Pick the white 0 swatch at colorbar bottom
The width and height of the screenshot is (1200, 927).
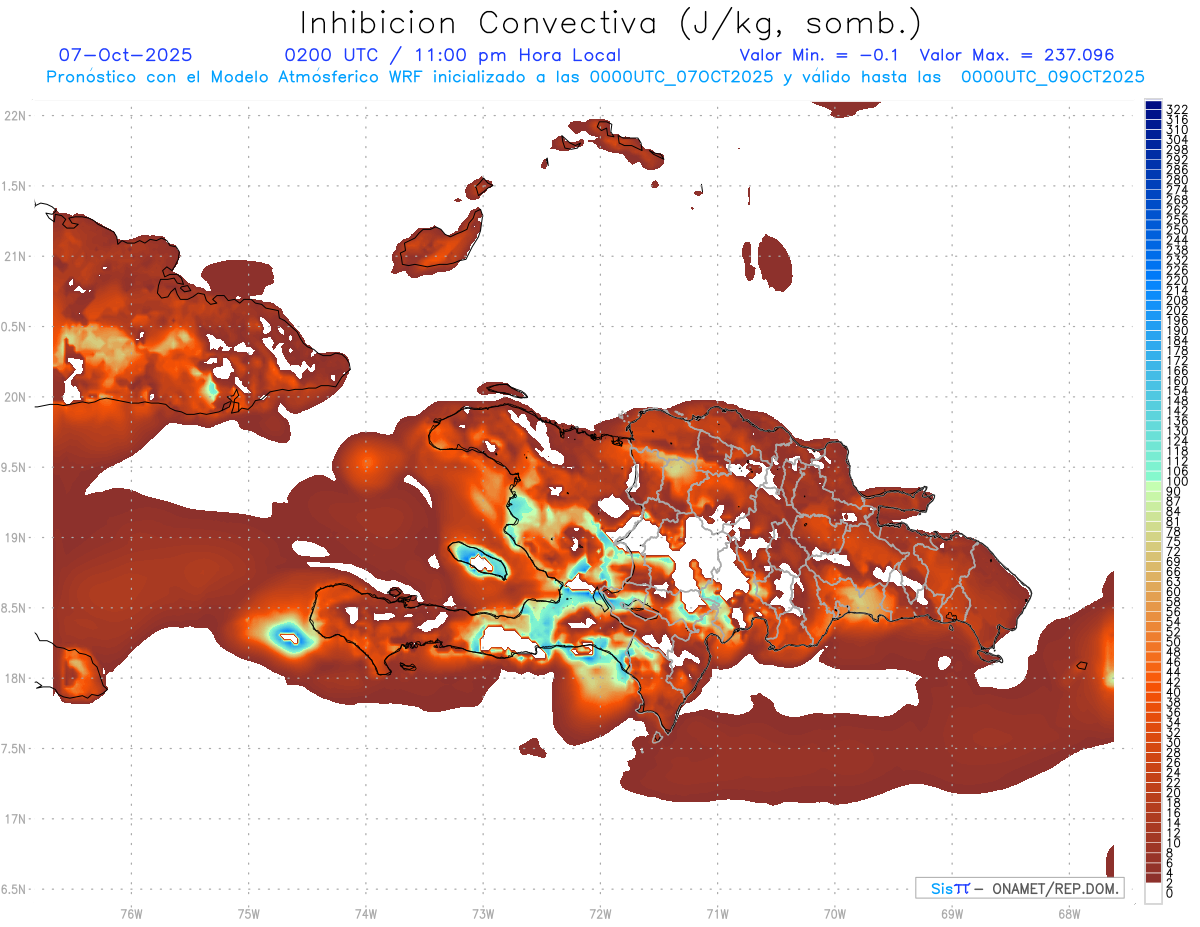coord(1153,895)
